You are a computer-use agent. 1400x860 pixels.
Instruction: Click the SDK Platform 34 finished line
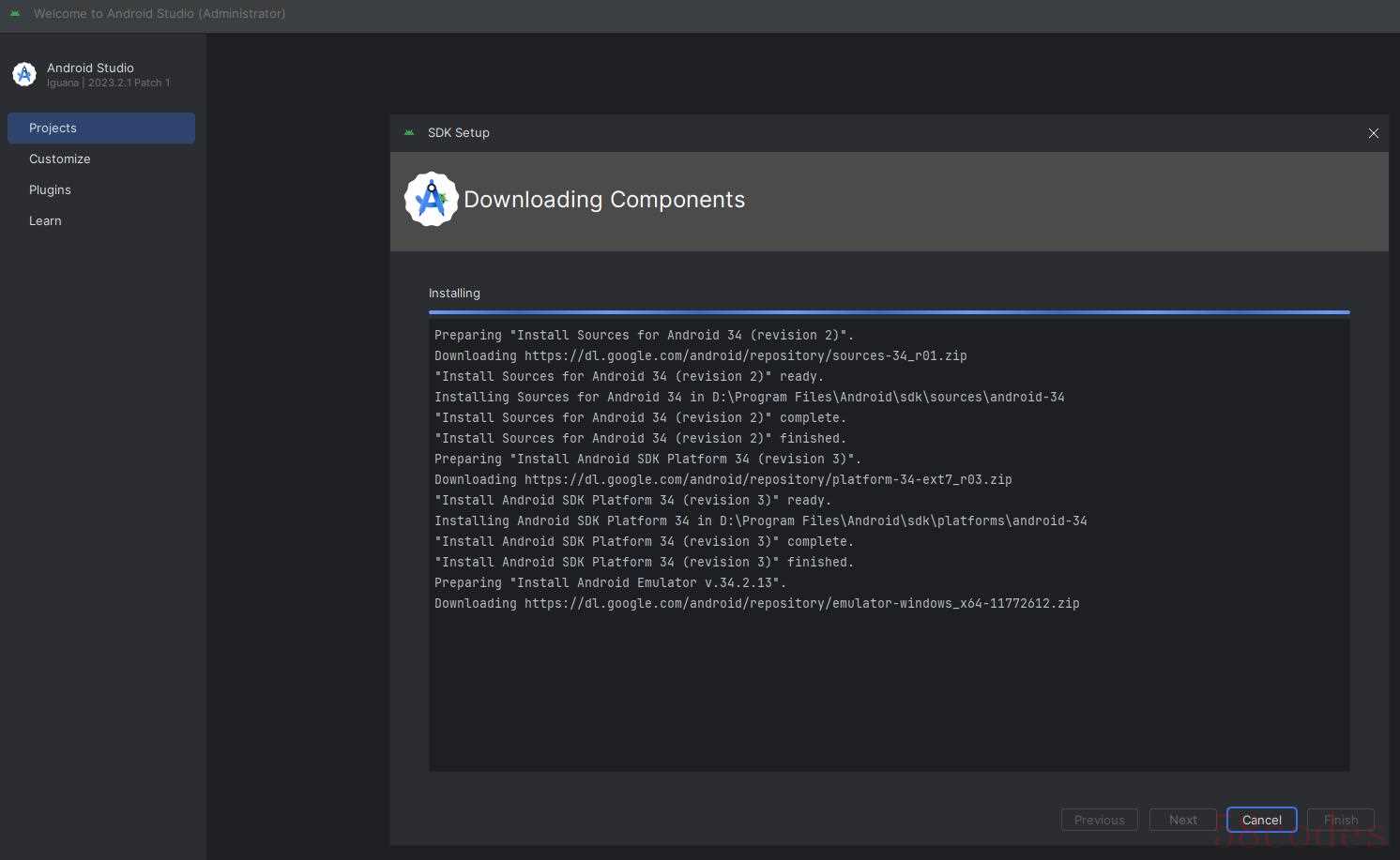(644, 562)
